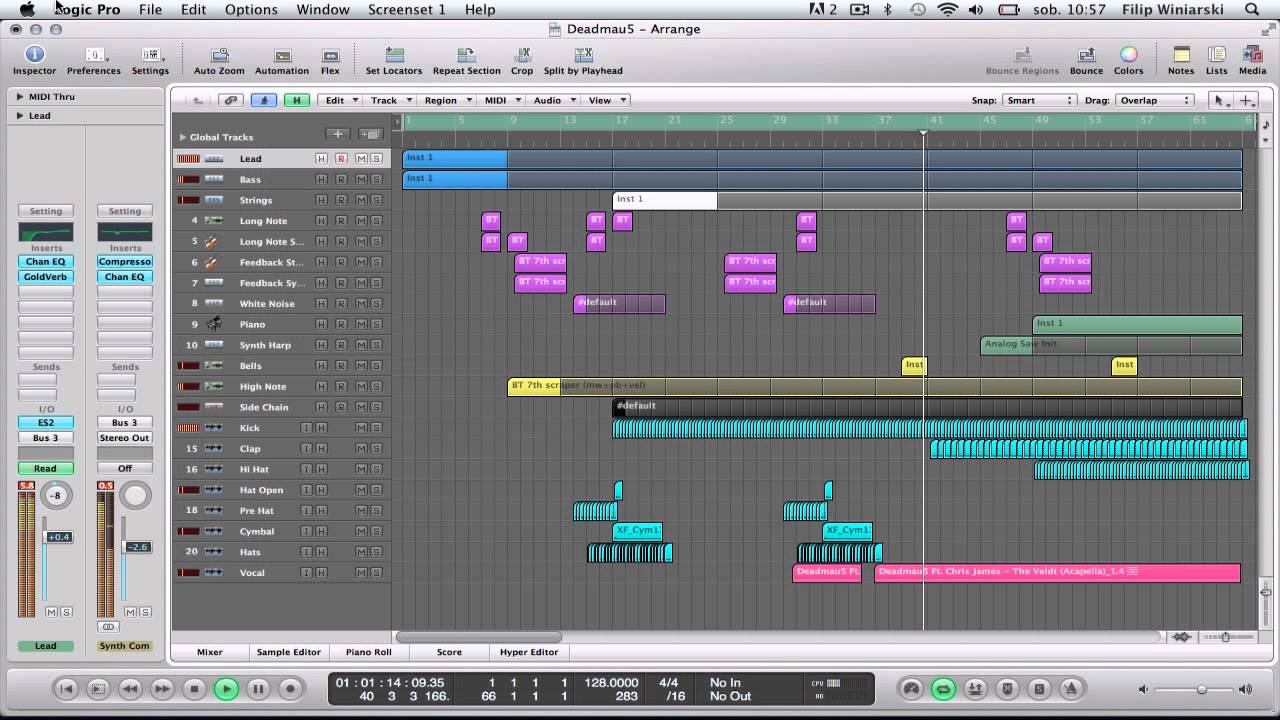Click the Go to Beginning transport button
This screenshot has width=1280, height=720.
pyautogui.click(x=66, y=688)
